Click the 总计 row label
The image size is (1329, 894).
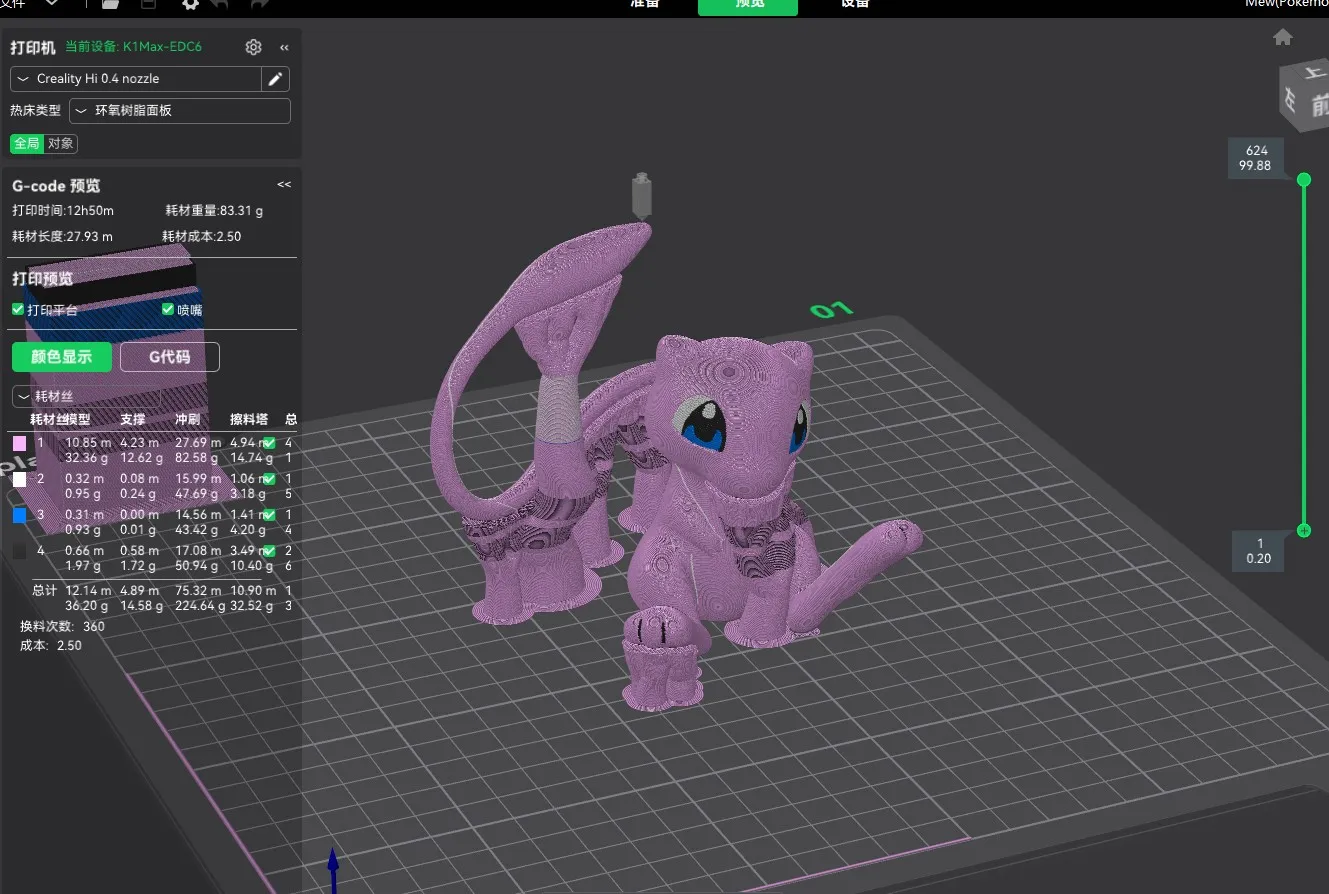coord(44,591)
